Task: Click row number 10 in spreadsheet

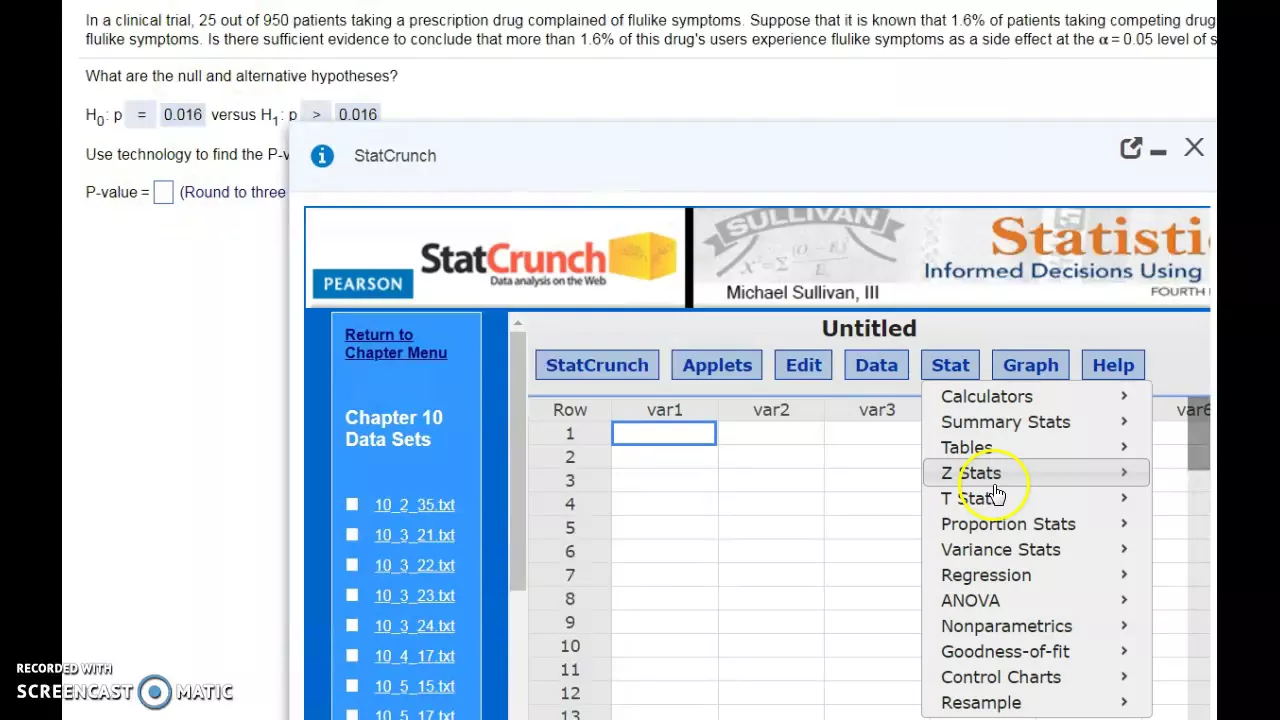Action: tap(570, 646)
